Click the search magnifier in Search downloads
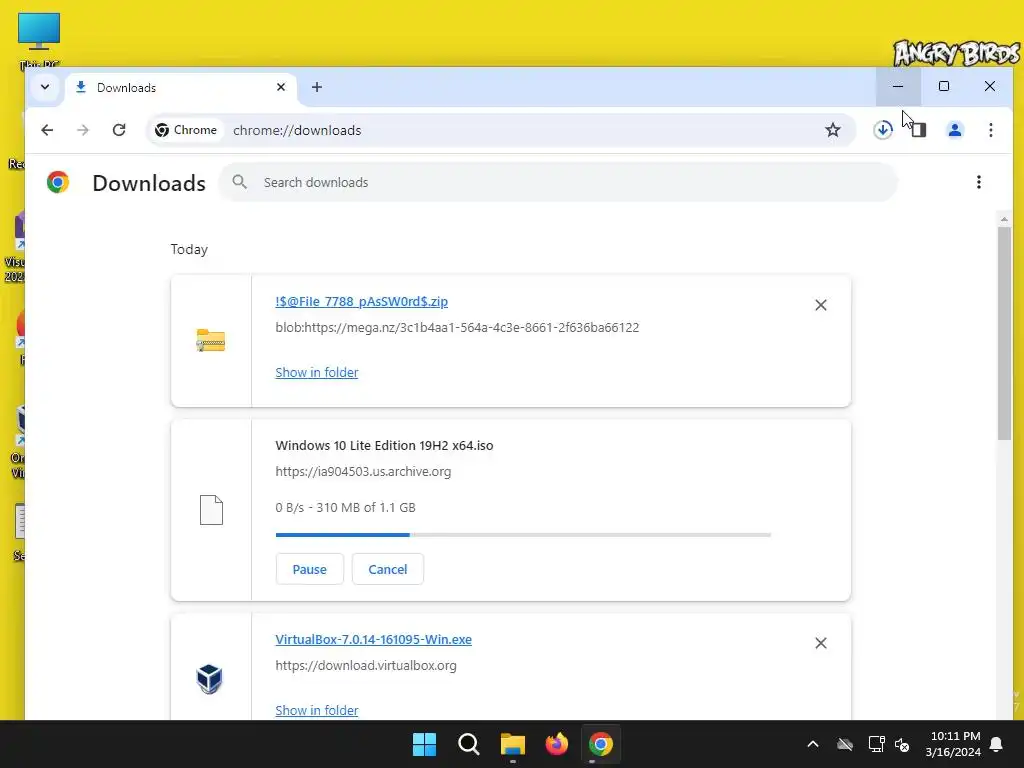1024x768 pixels. click(240, 182)
